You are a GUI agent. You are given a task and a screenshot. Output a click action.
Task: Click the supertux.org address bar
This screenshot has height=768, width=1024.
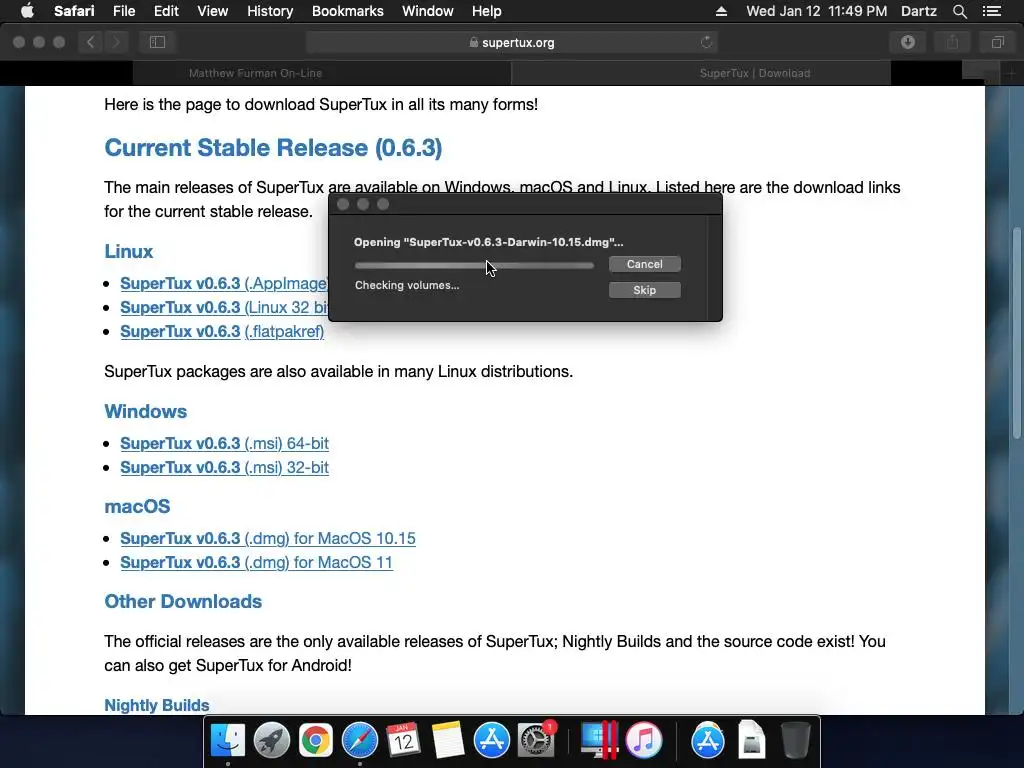511,42
